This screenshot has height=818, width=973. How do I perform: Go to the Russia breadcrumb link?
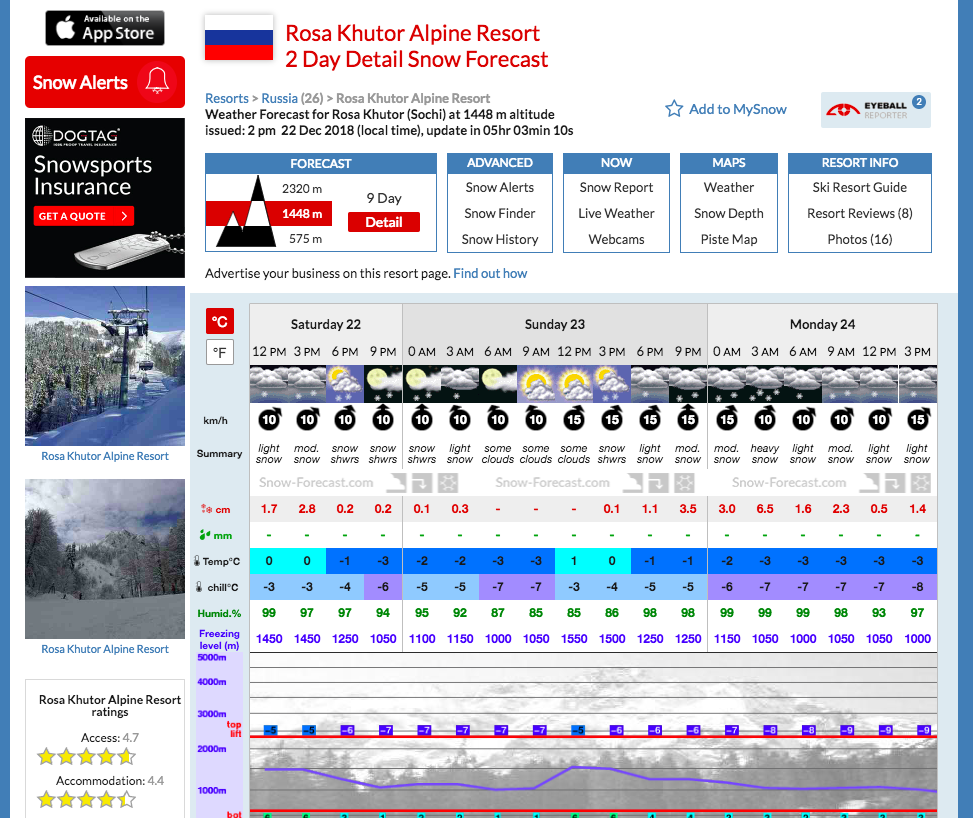[279, 98]
